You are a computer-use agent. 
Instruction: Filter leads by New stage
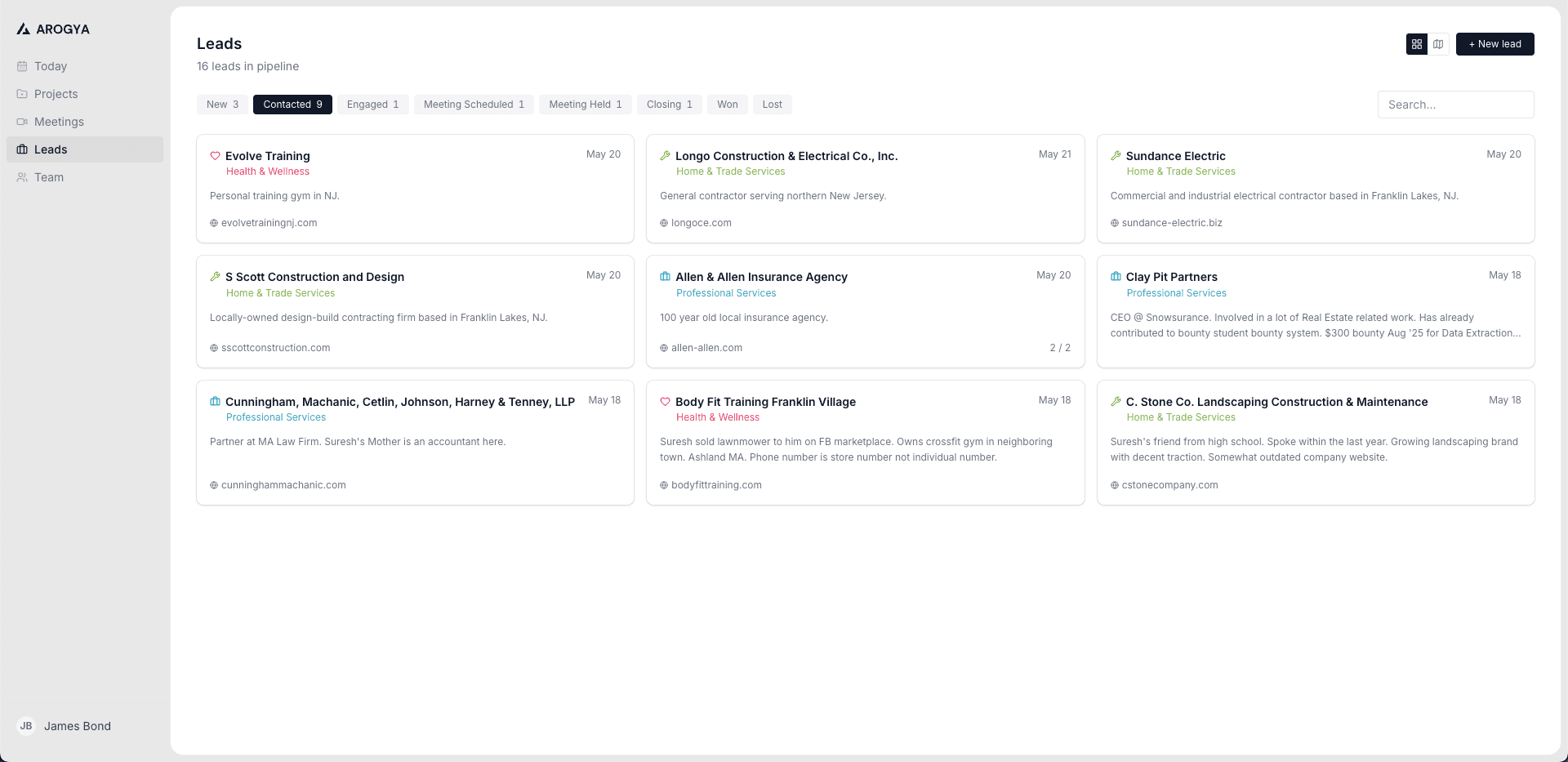222,105
